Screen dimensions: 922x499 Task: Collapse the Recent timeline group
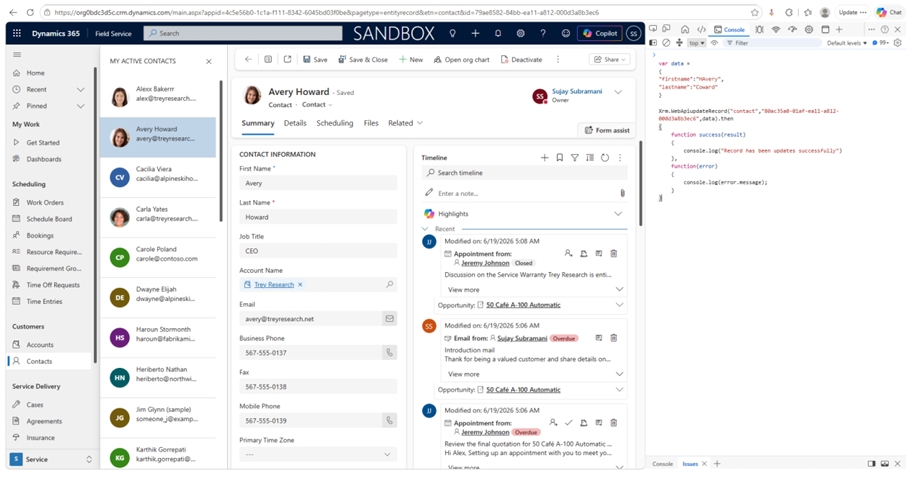click(425, 229)
